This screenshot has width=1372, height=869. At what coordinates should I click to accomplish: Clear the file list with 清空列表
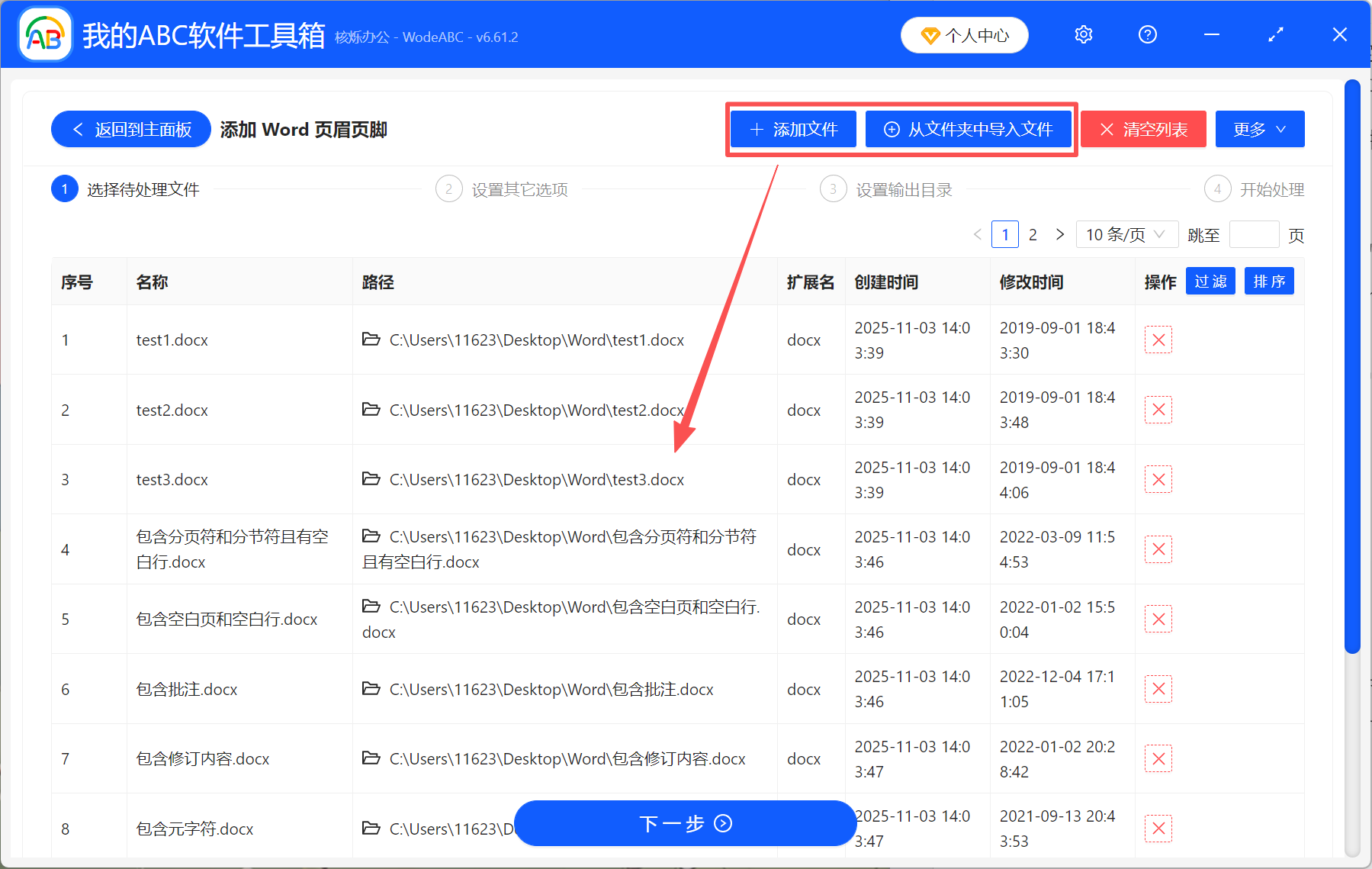1142,129
